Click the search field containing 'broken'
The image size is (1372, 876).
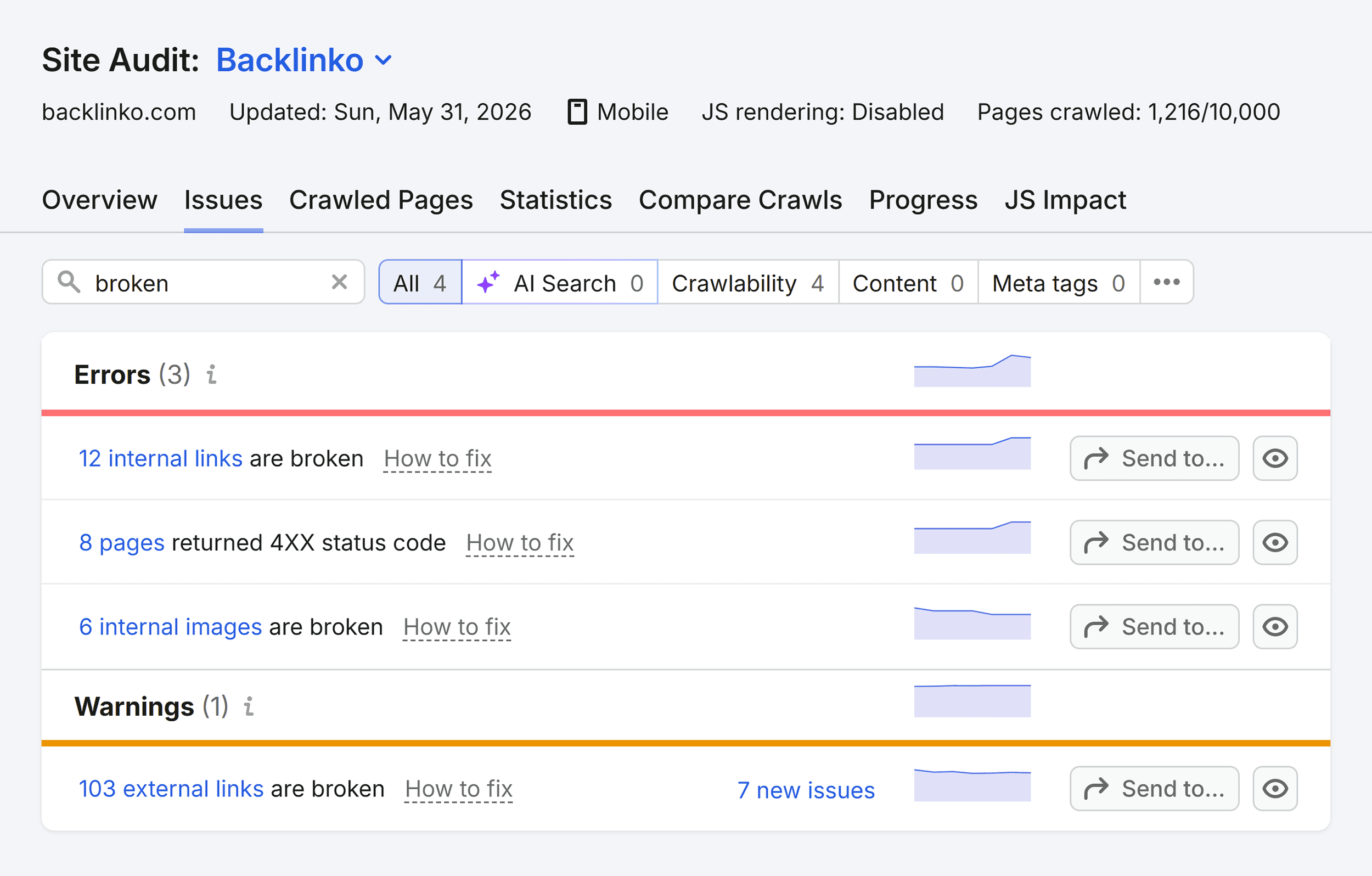(x=204, y=282)
